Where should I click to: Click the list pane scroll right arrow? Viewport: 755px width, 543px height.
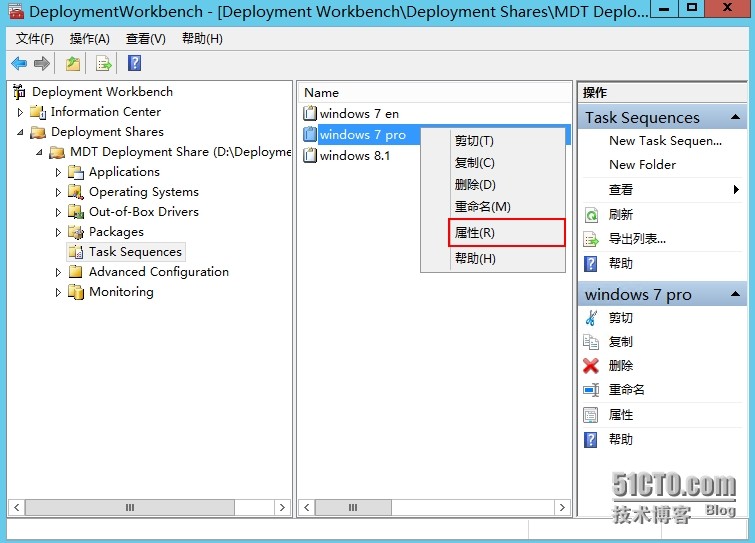tap(562, 507)
